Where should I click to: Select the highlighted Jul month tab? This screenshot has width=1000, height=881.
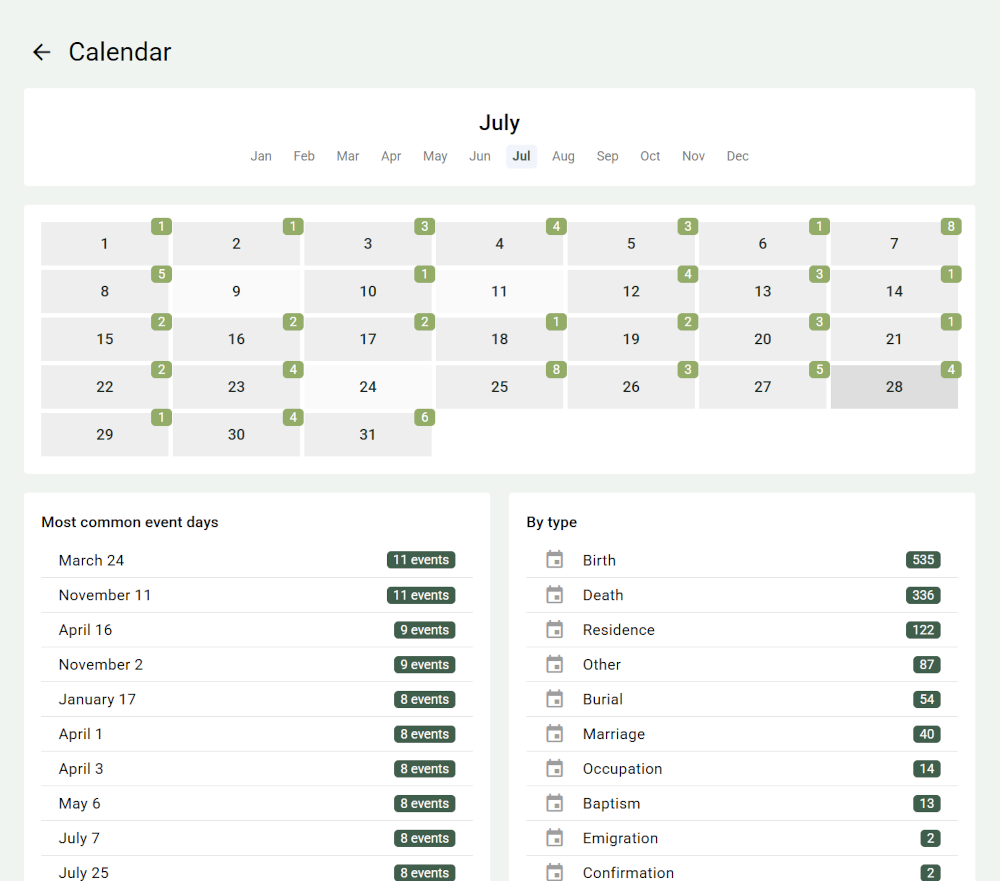pyautogui.click(x=521, y=156)
